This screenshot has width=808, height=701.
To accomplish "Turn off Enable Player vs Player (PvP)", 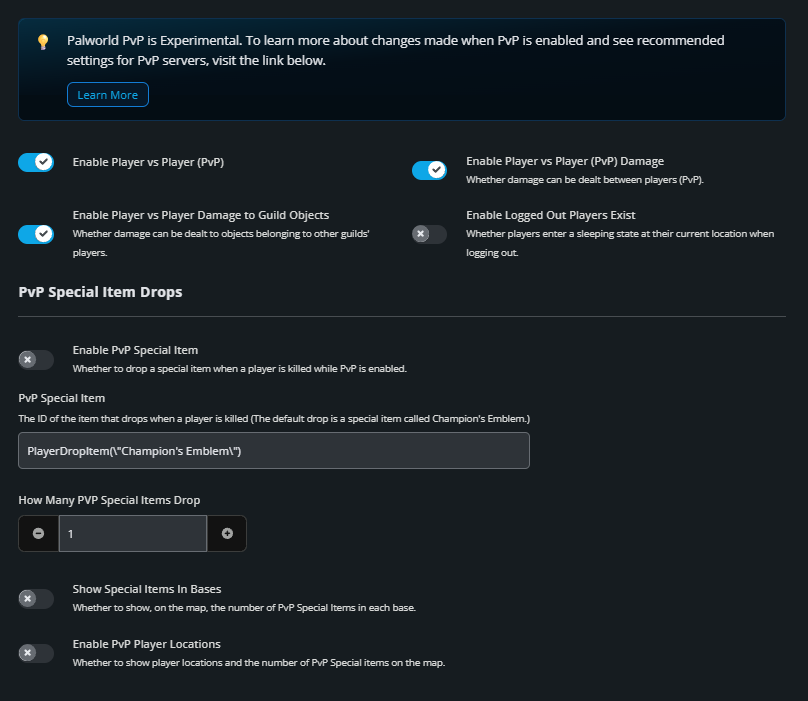I will [x=36, y=161].
